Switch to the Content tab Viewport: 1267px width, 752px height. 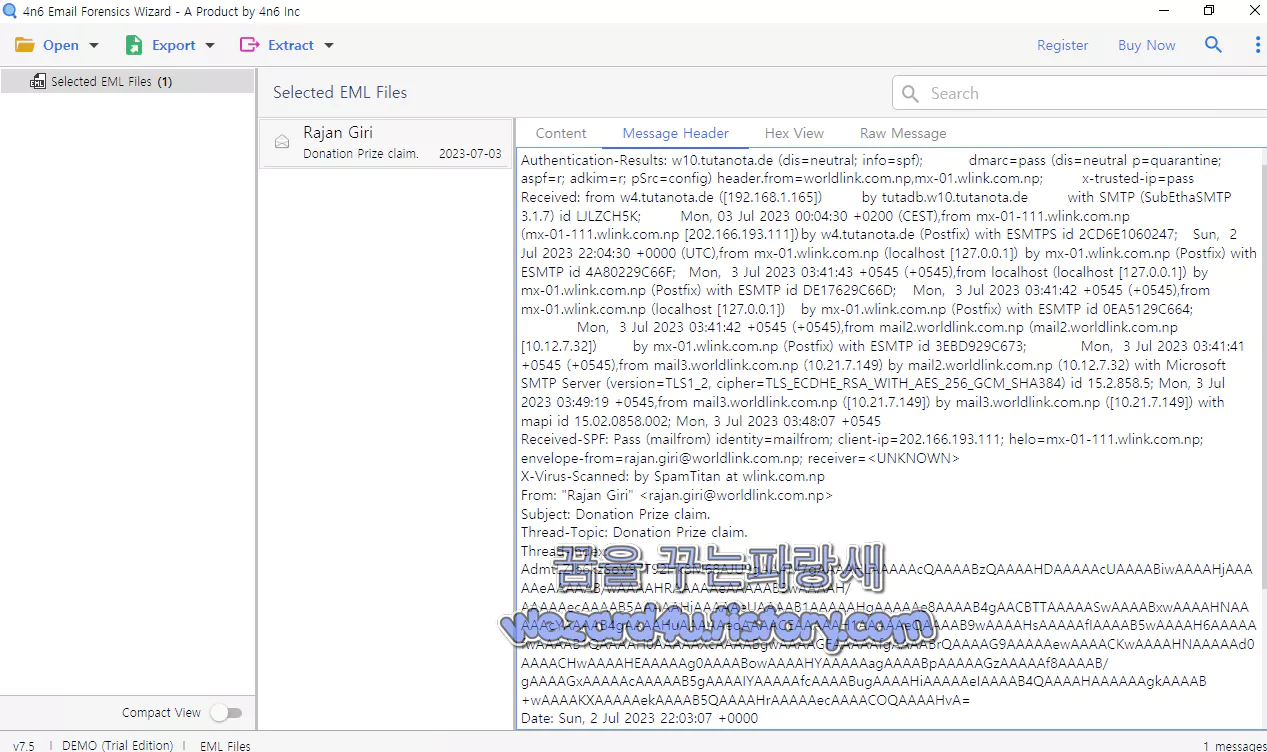click(x=561, y=133)
